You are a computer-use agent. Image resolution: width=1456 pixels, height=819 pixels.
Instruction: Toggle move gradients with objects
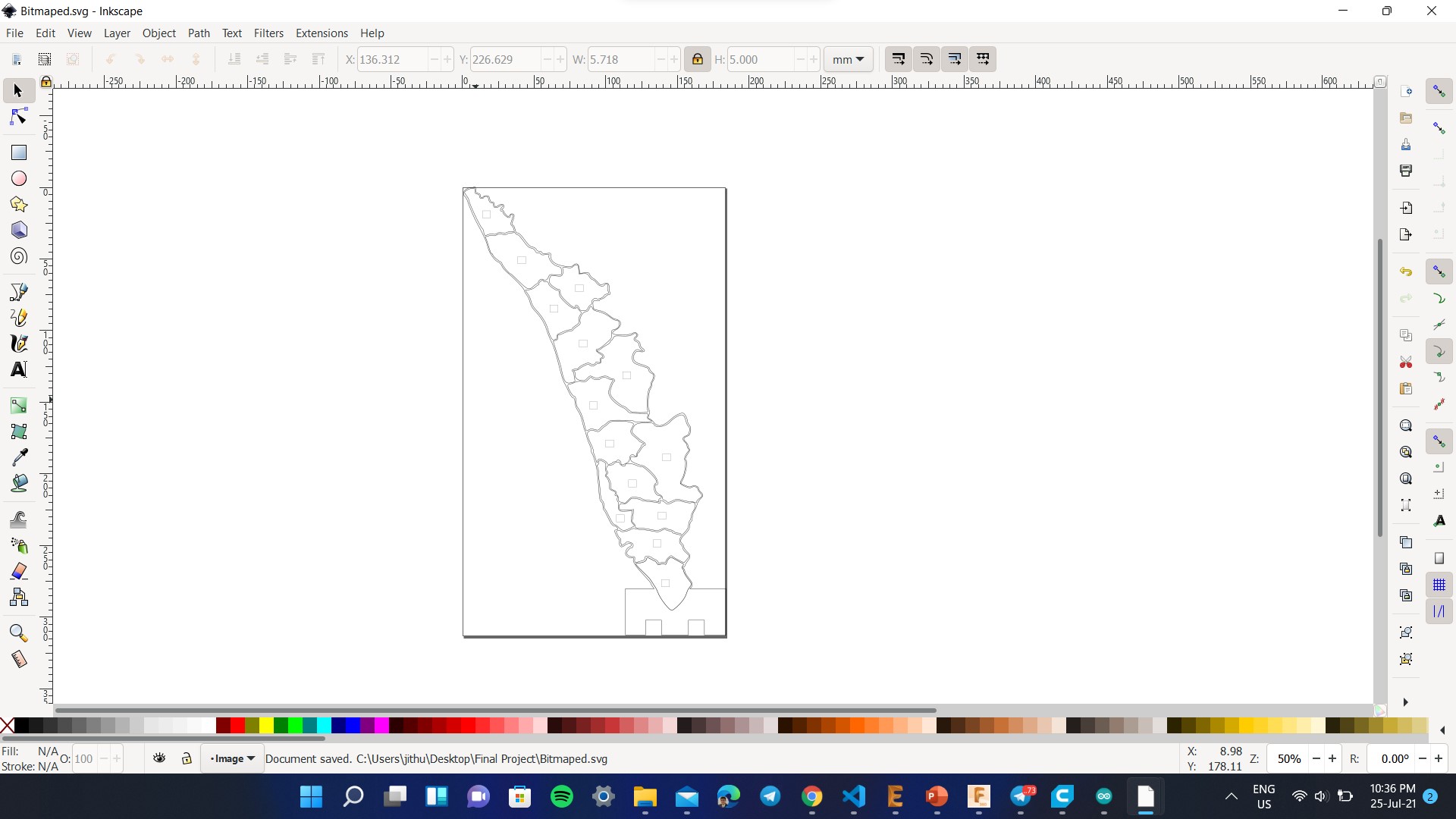pos(955,59)
